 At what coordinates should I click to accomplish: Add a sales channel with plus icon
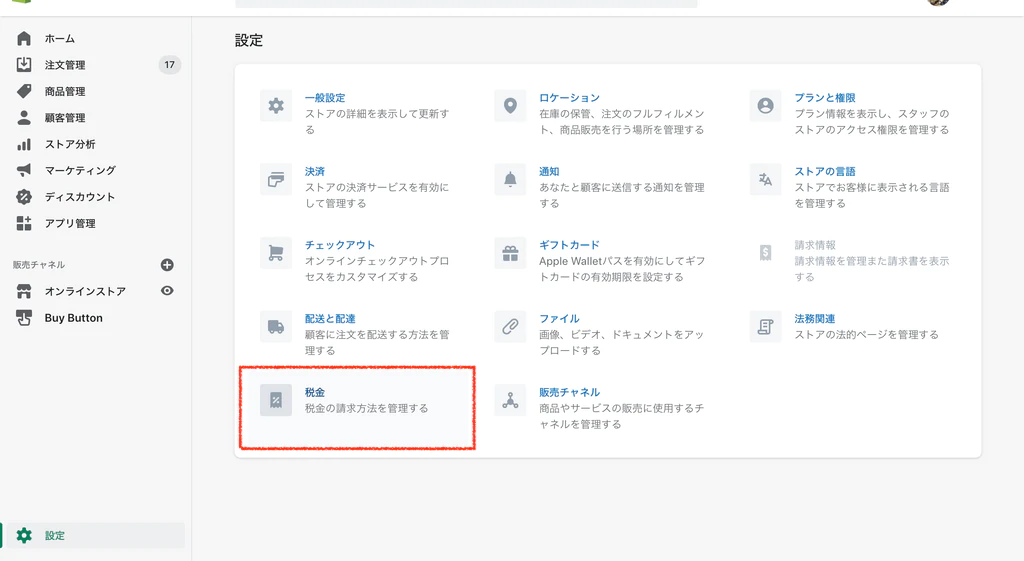tap(167, 264)
